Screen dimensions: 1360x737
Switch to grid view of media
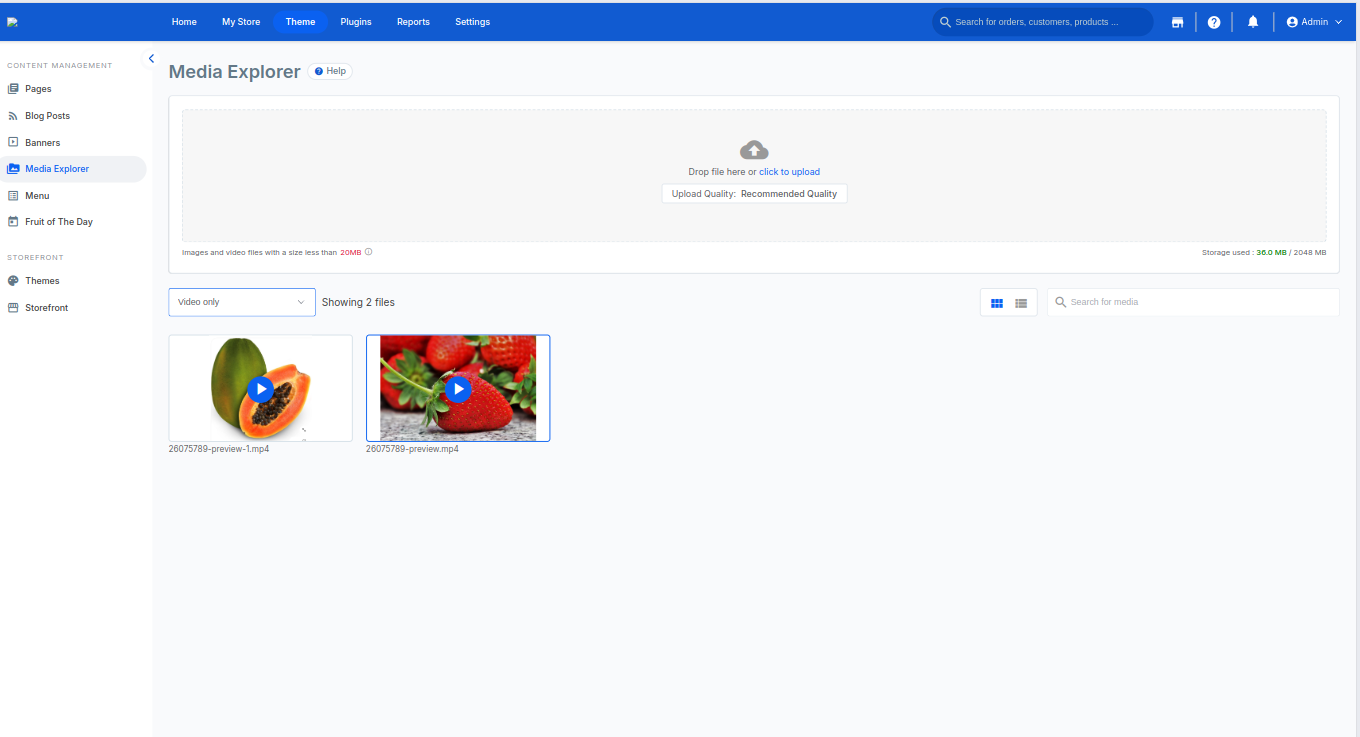(997, 303)
